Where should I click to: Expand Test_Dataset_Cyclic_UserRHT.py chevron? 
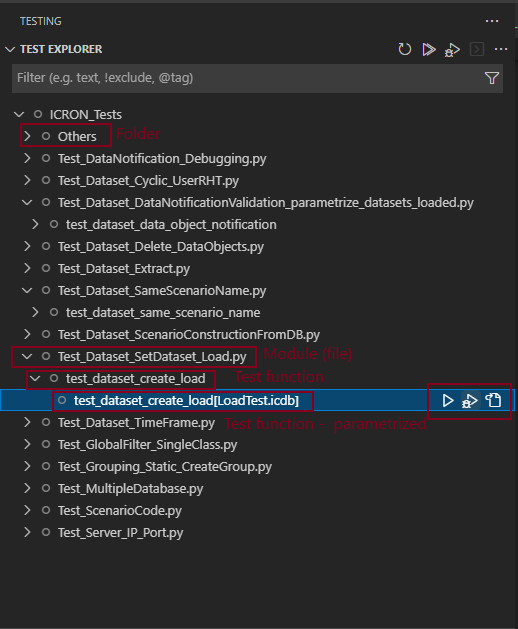point(27,181)
